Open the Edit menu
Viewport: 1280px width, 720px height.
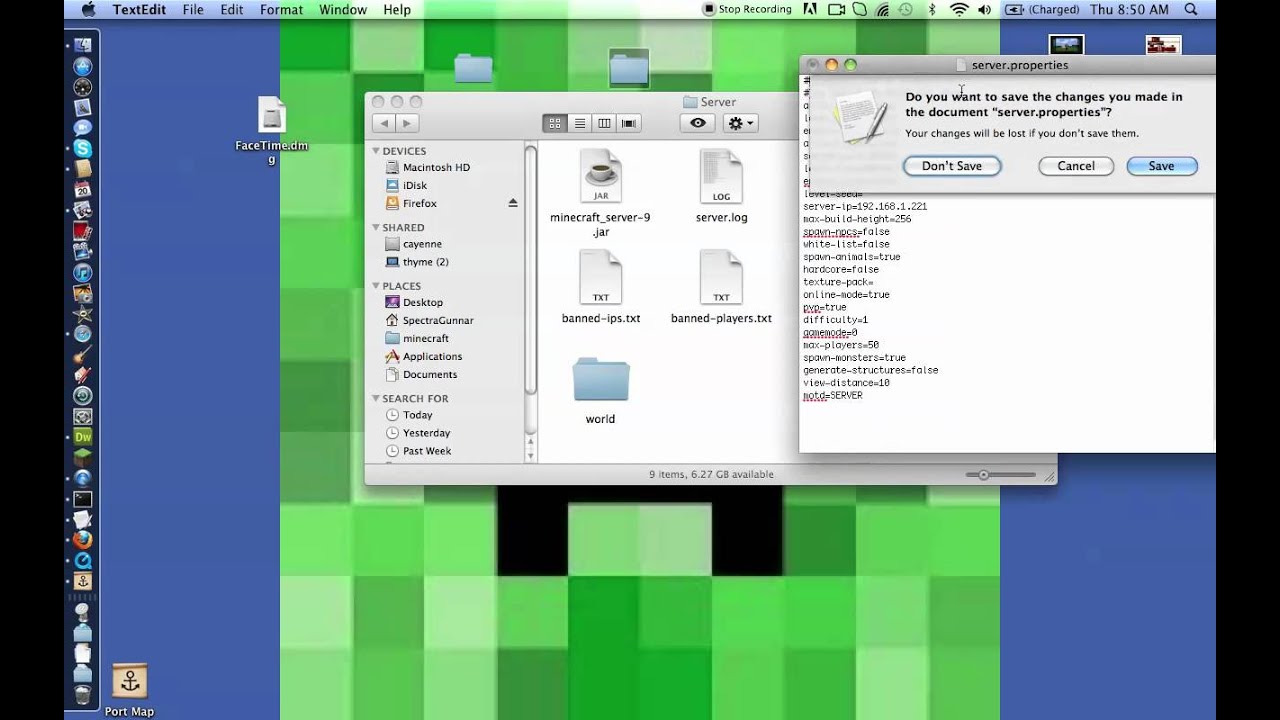[232, 9]
